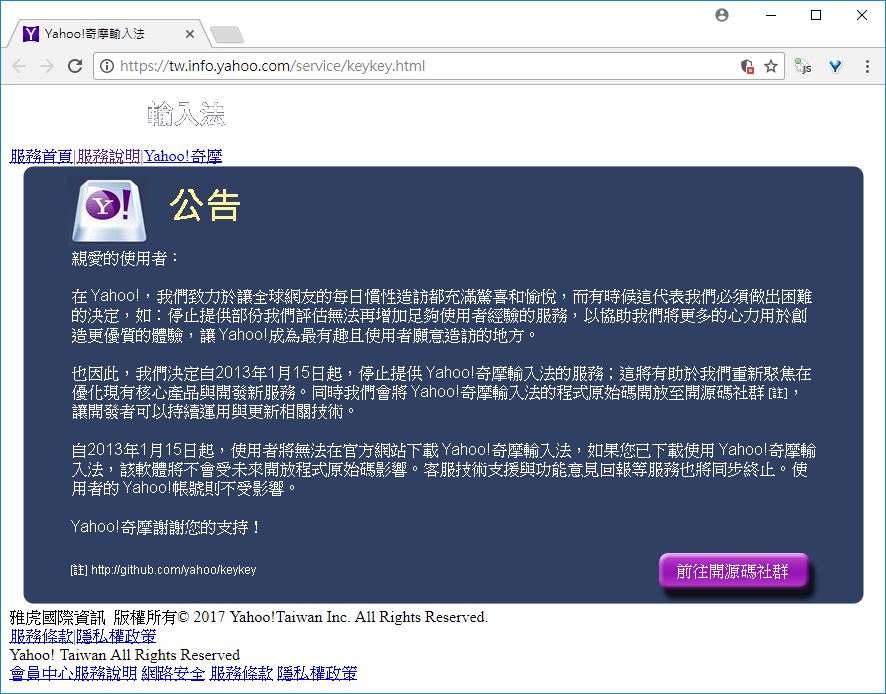Close the Yahoo!奇摩輸入法 tab
The height and width of the screenshot is (694, 886).
[x=192, y=34]
